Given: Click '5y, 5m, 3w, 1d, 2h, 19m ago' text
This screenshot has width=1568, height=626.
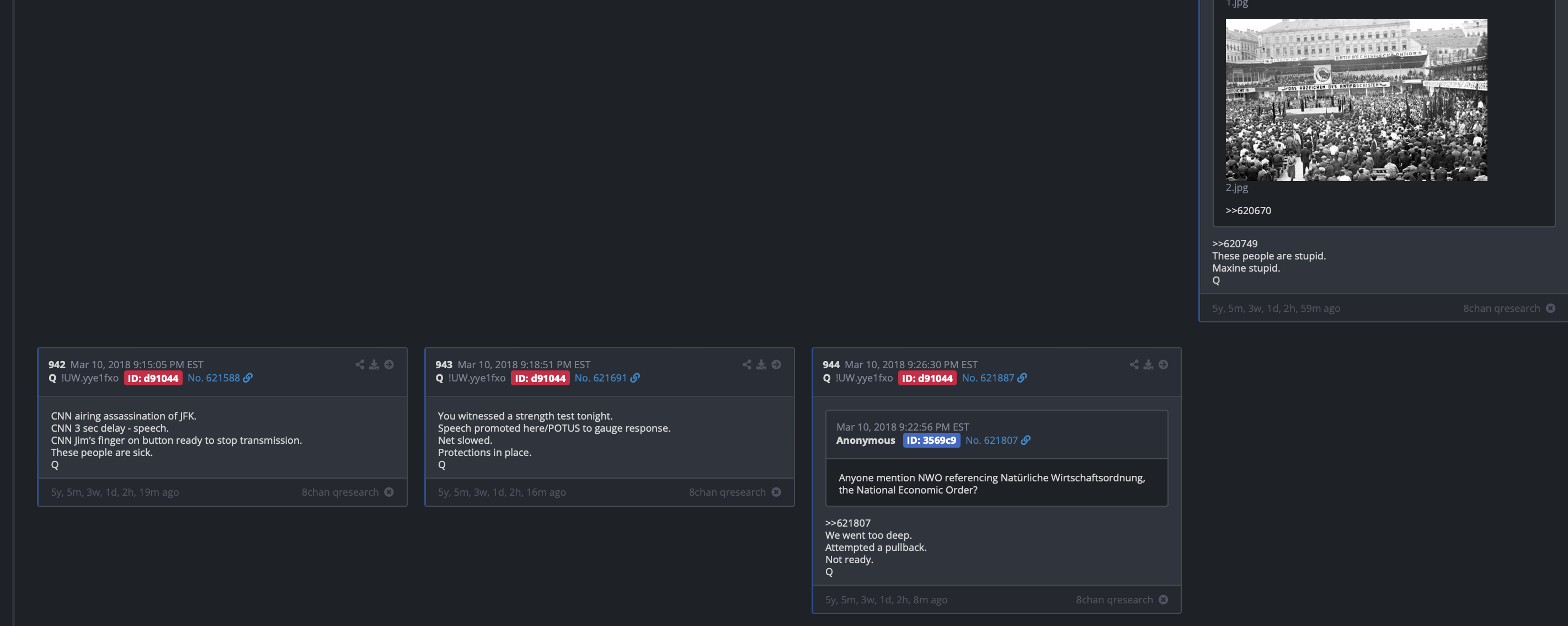Looking at the screenshot, I should click(x=115, y=492).
